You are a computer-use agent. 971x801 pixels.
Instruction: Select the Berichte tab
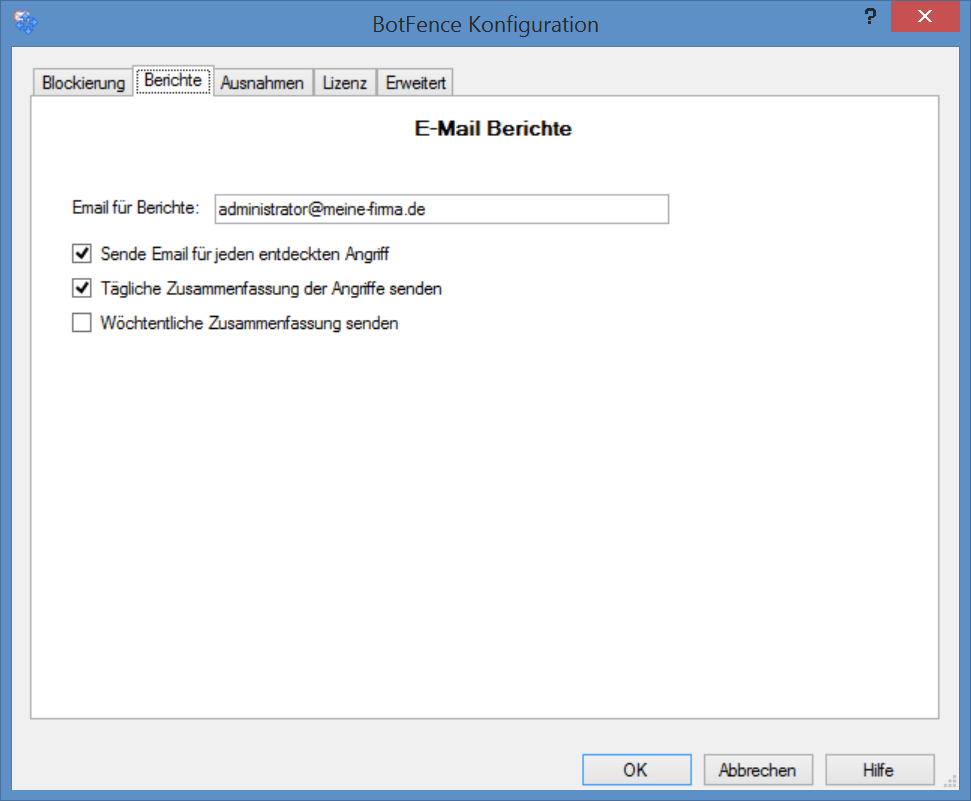coord(173,81)
